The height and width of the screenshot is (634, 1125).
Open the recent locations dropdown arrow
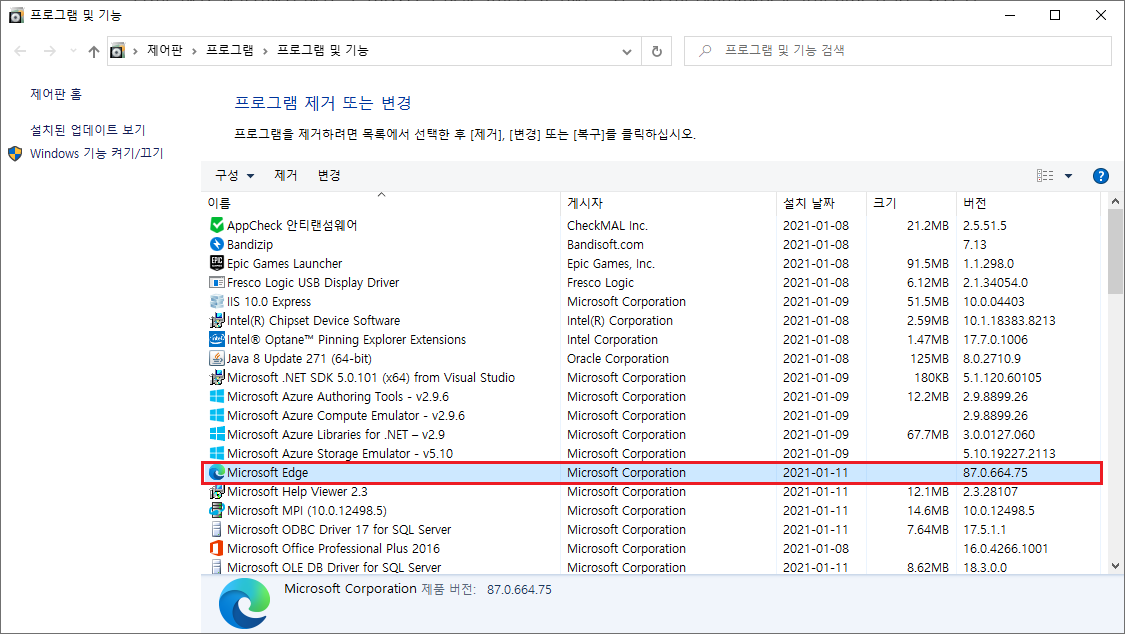[73, 51]
